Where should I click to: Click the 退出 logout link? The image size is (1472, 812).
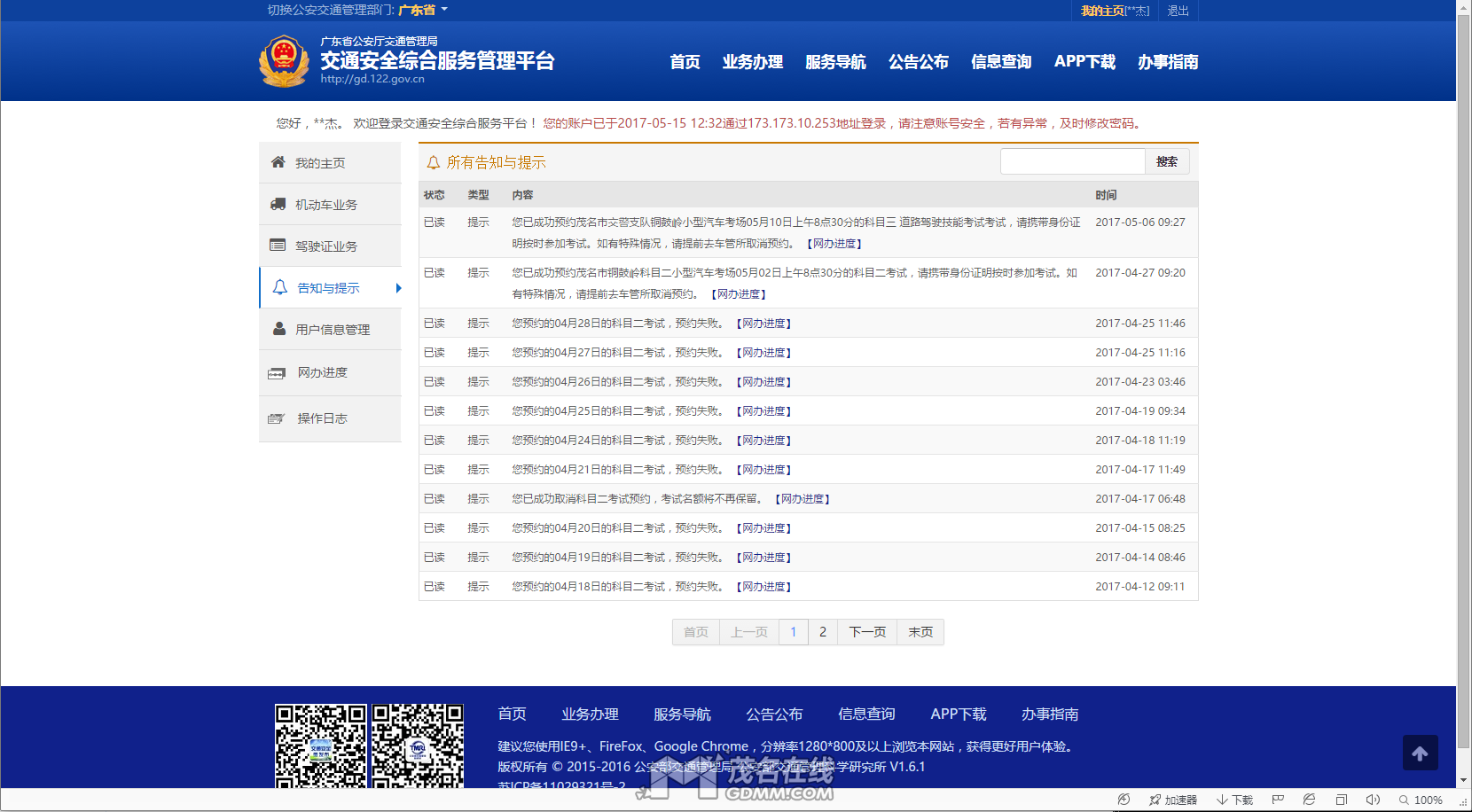click(x=1178, y=11)
